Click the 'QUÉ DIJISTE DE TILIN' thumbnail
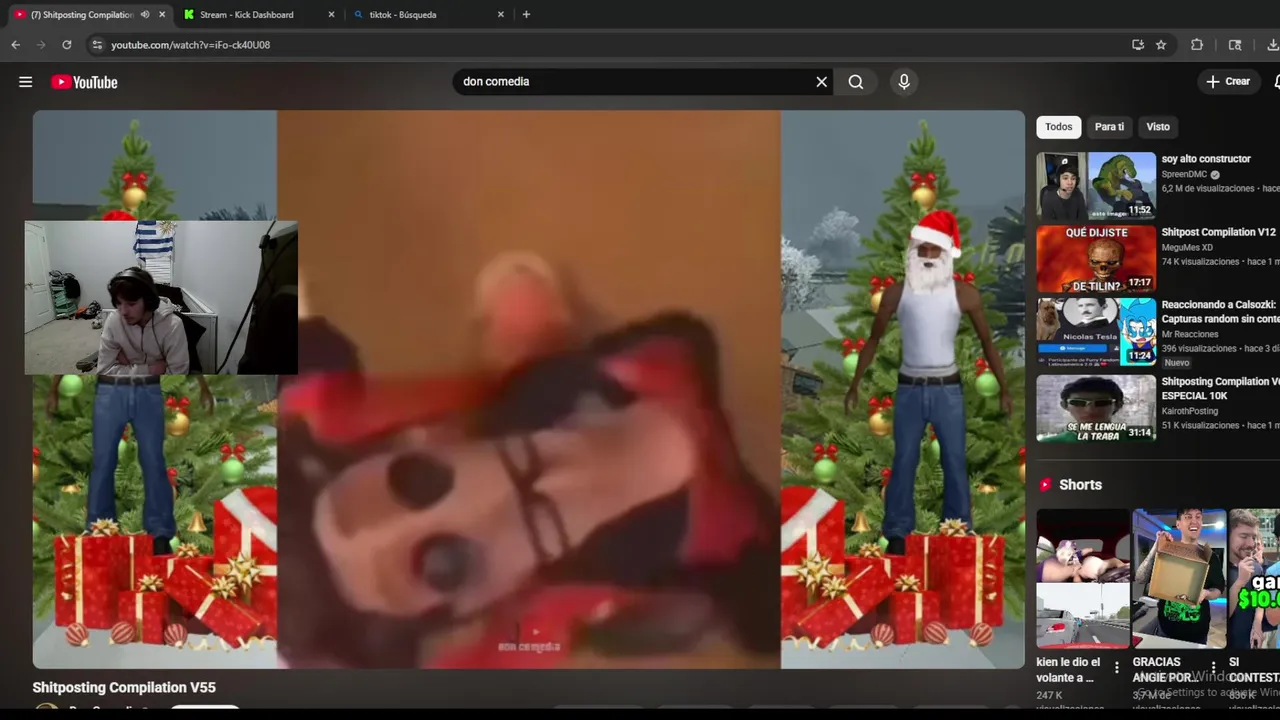Viewport: 1280px width, 720px height. [1096, 259]
